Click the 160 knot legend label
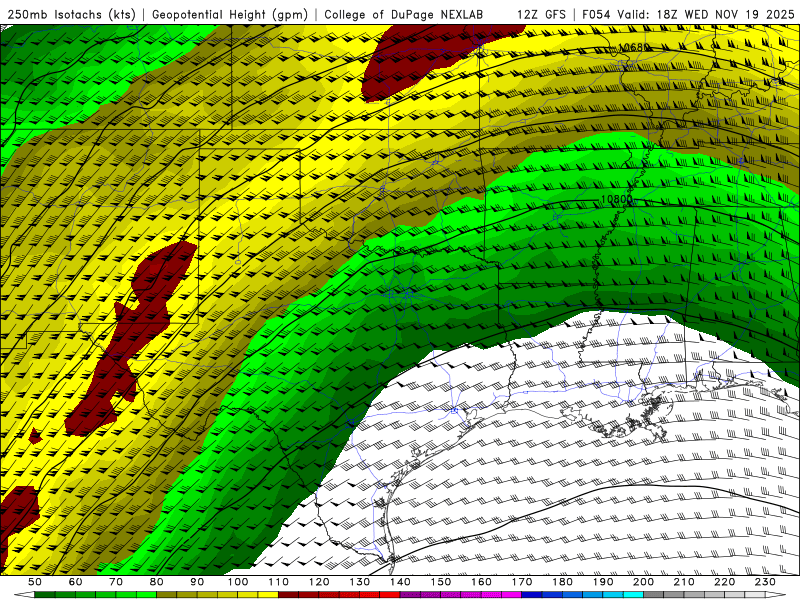The height and width of the screenshot is (600, 800). click(x=482, y=582)
